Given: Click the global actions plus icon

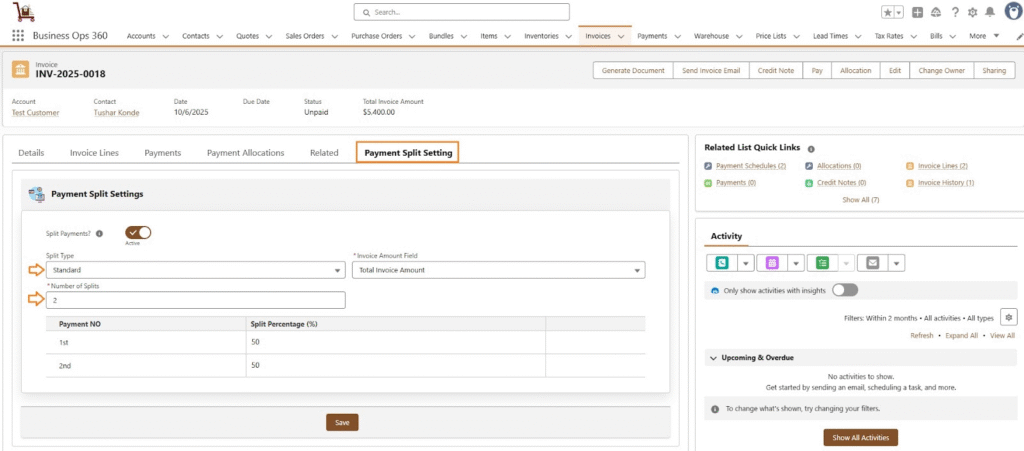Looking at the screenshot, I should [917, 12].
